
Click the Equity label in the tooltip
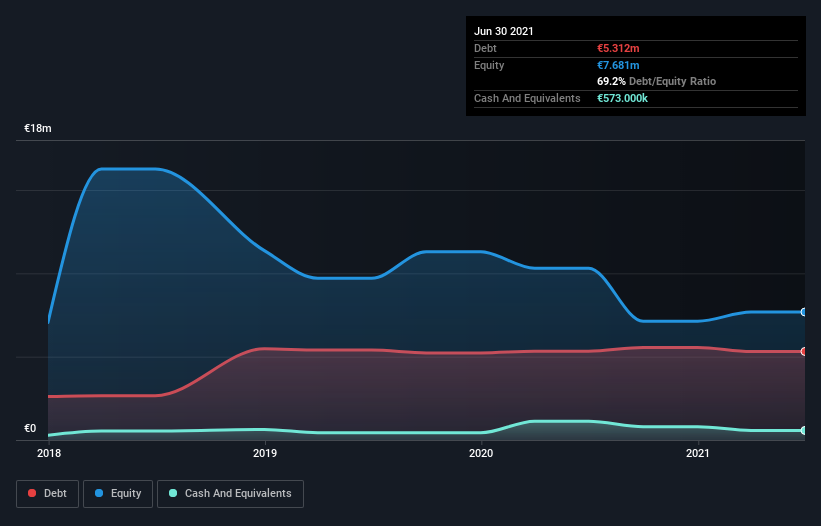click(489, 65)
